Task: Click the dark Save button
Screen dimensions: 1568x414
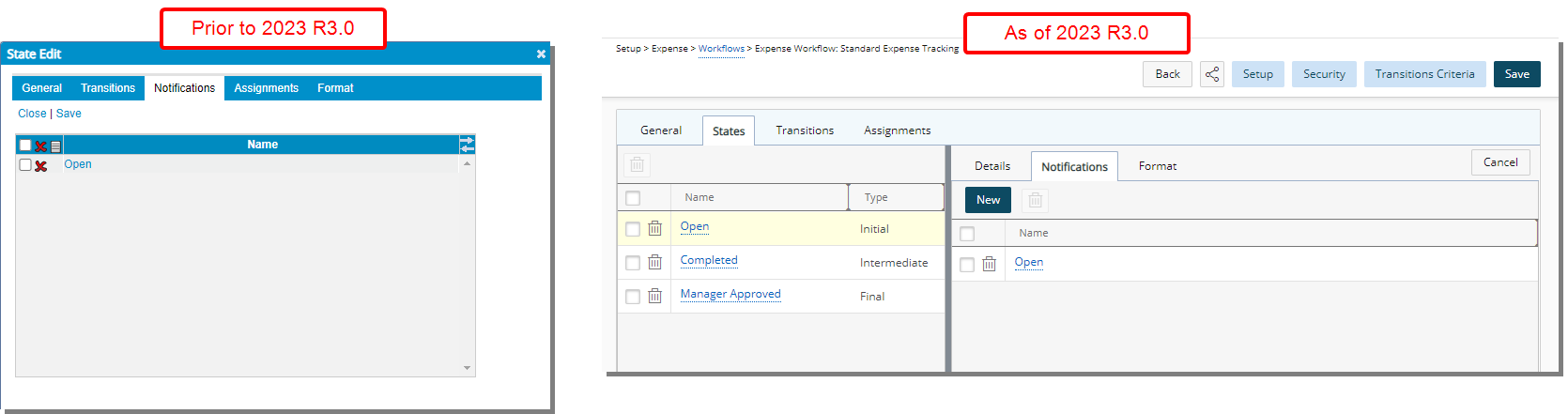Action: coord(1517,74)
